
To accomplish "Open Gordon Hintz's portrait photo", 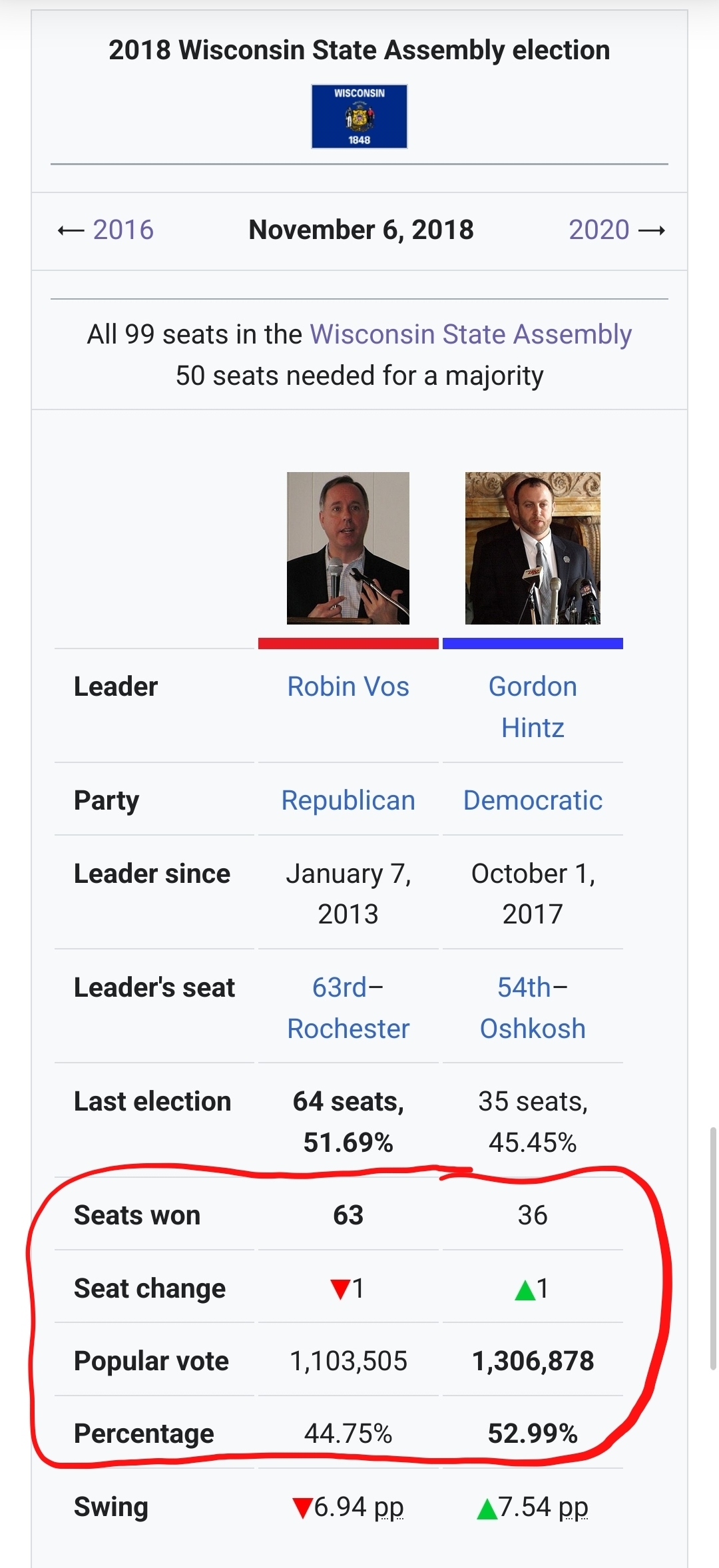I will [x=533, y=548].
